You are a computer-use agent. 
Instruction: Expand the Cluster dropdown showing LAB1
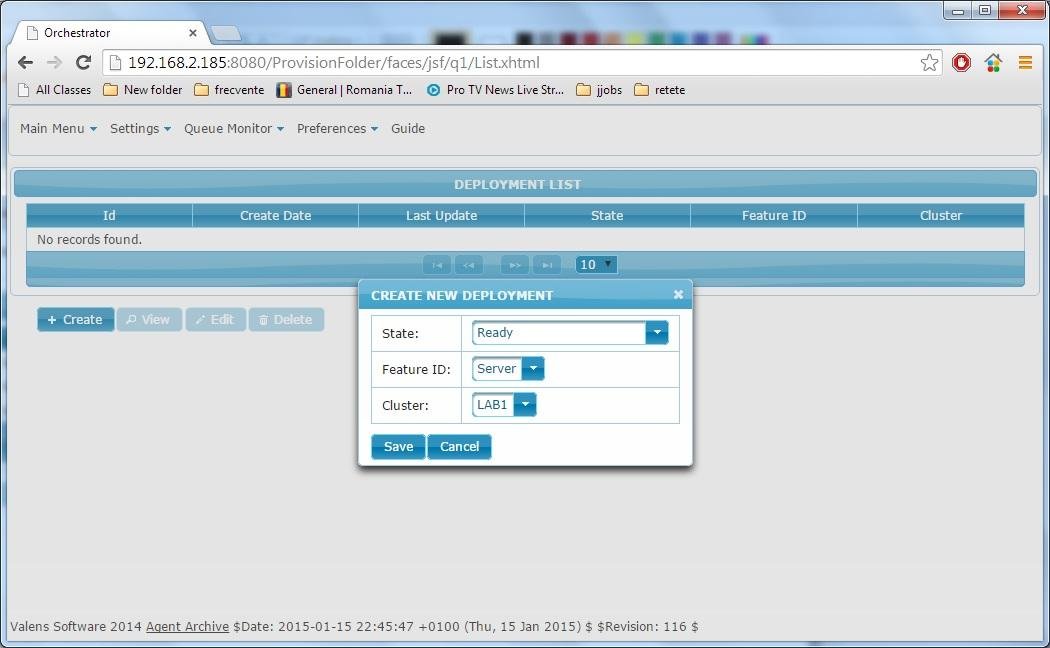pyautogui.click(x=525, y=404)
